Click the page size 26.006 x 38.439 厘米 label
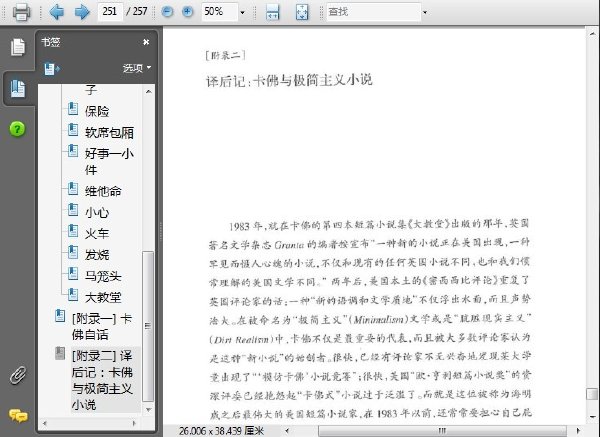 (221, 431)
